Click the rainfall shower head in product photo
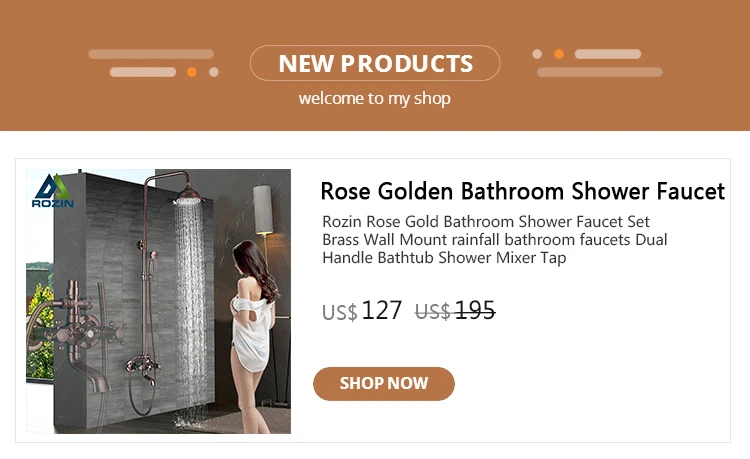 [x=189, y=195]
